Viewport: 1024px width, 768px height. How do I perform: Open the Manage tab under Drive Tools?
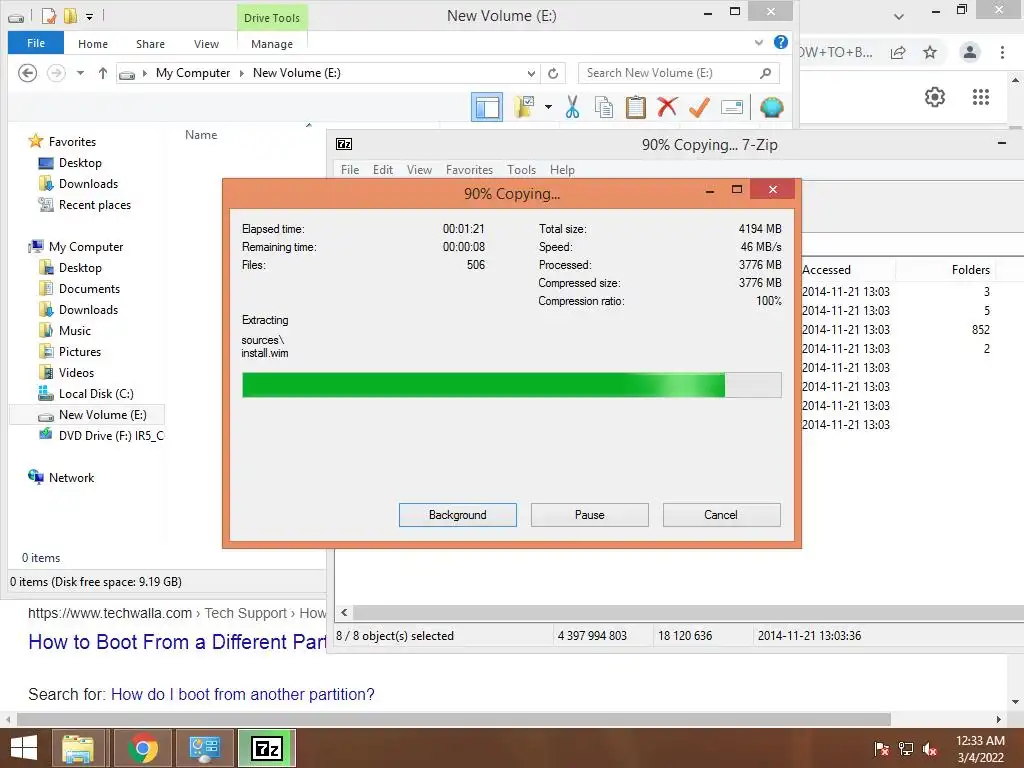pyautogui.click(x=272, y=44)
